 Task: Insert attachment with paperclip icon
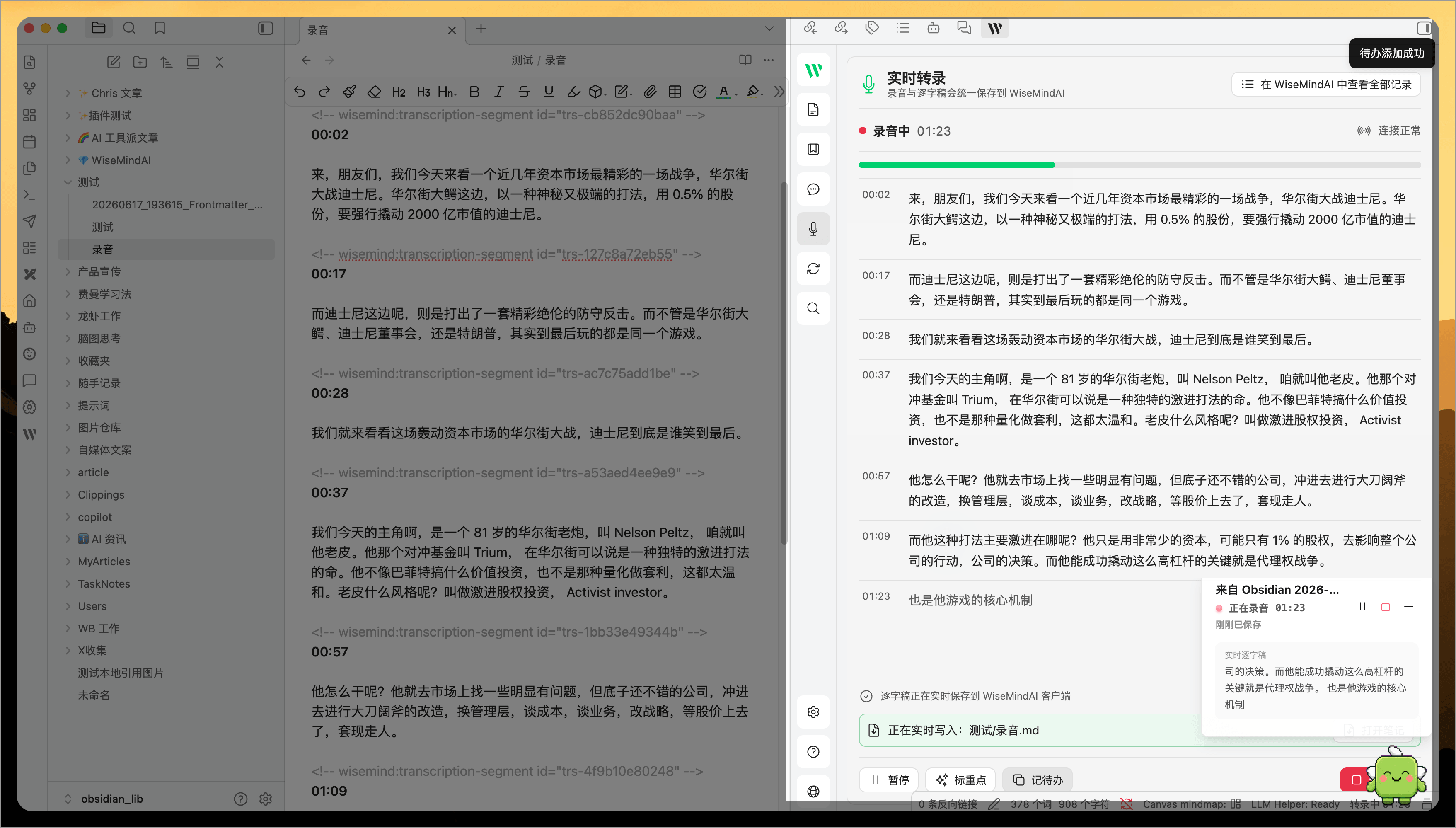pos(650,92)
